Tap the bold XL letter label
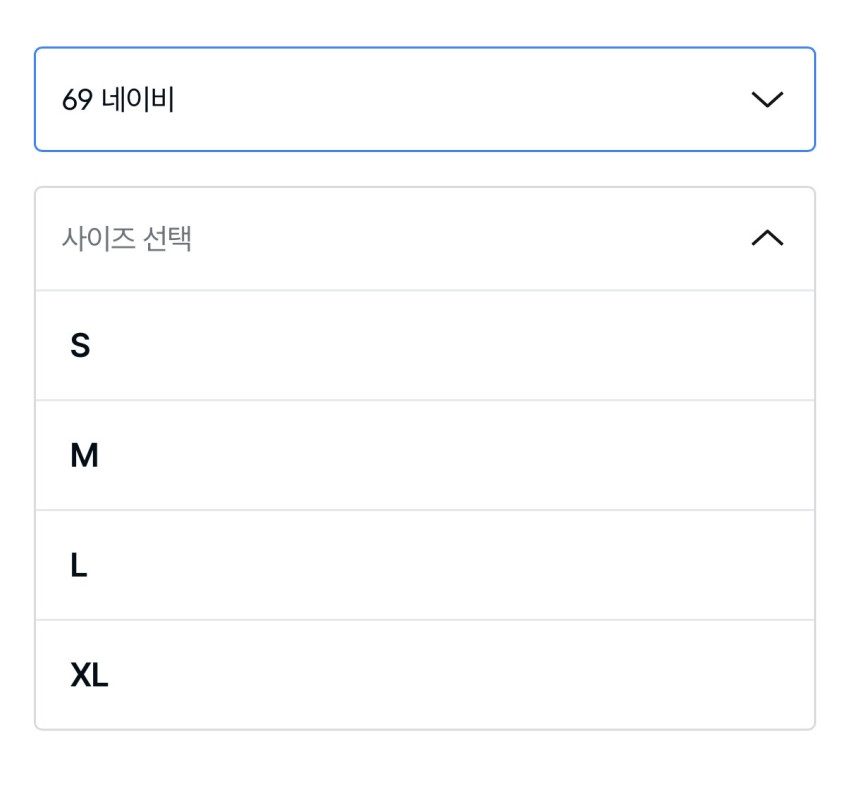The height and width of the screenshot is (811, 850). coord(89,676)
